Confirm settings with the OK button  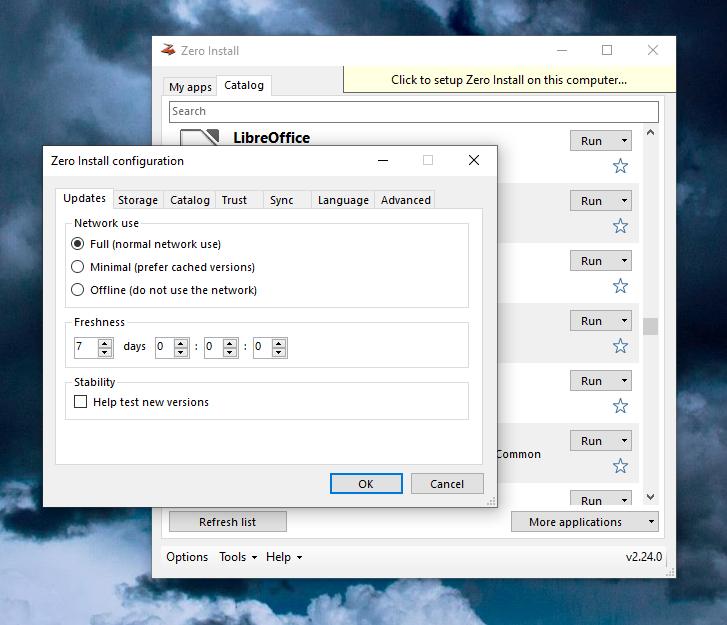pos(366,484)
